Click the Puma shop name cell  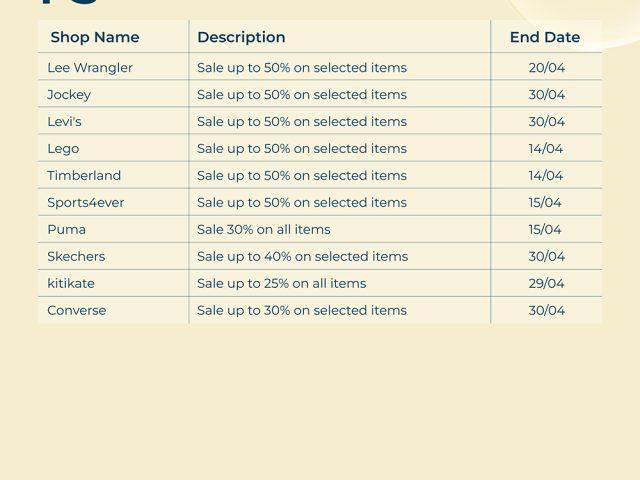tap(67, 230)
